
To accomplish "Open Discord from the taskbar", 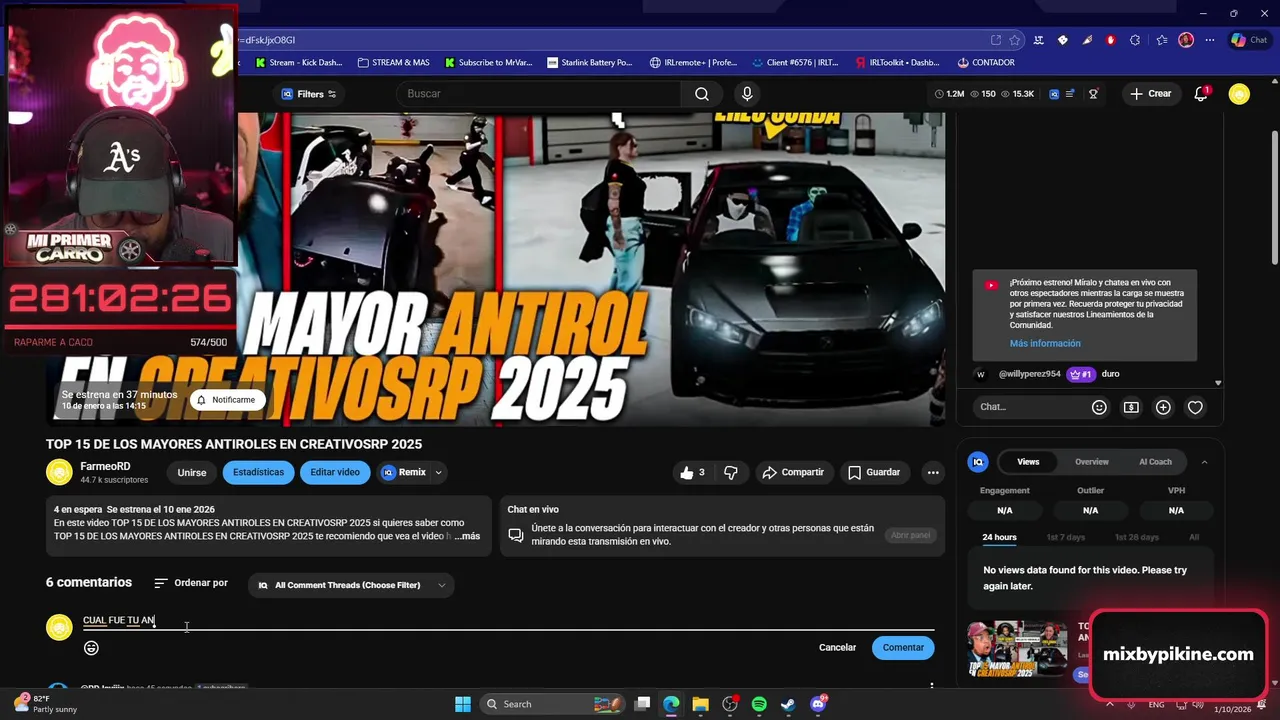I will point(818,704).
